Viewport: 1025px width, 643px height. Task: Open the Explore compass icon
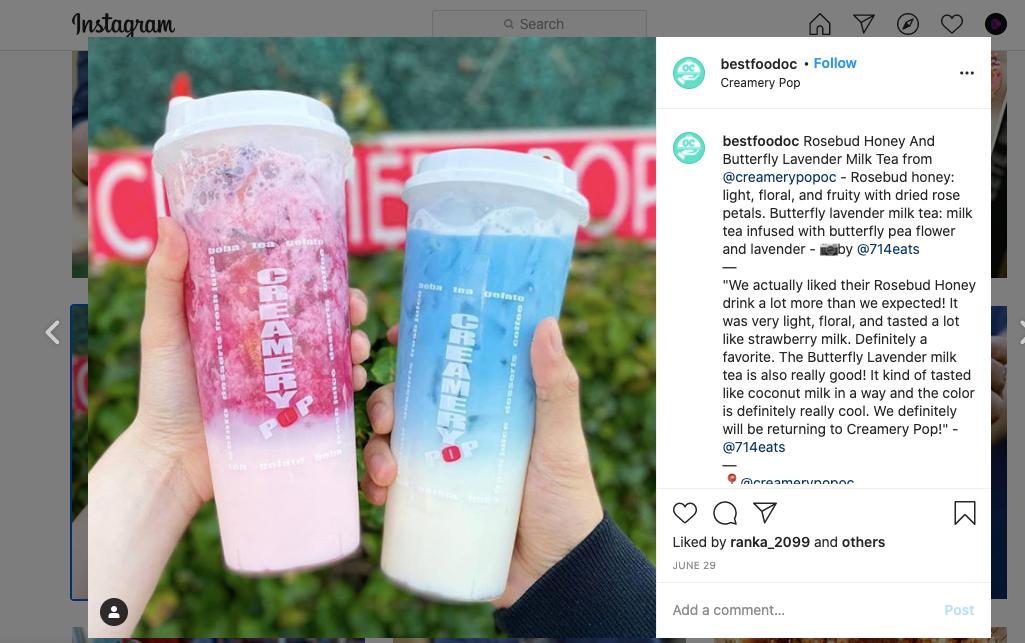[x=907, y=24]
